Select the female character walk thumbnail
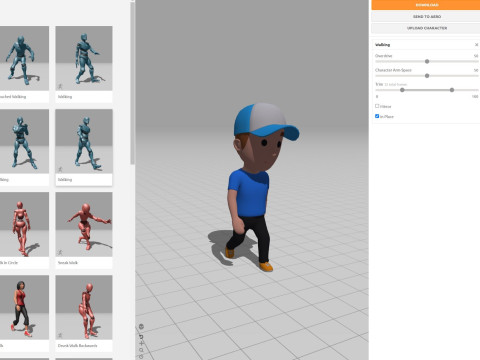 pyautogui.click(x=24, y=307)
